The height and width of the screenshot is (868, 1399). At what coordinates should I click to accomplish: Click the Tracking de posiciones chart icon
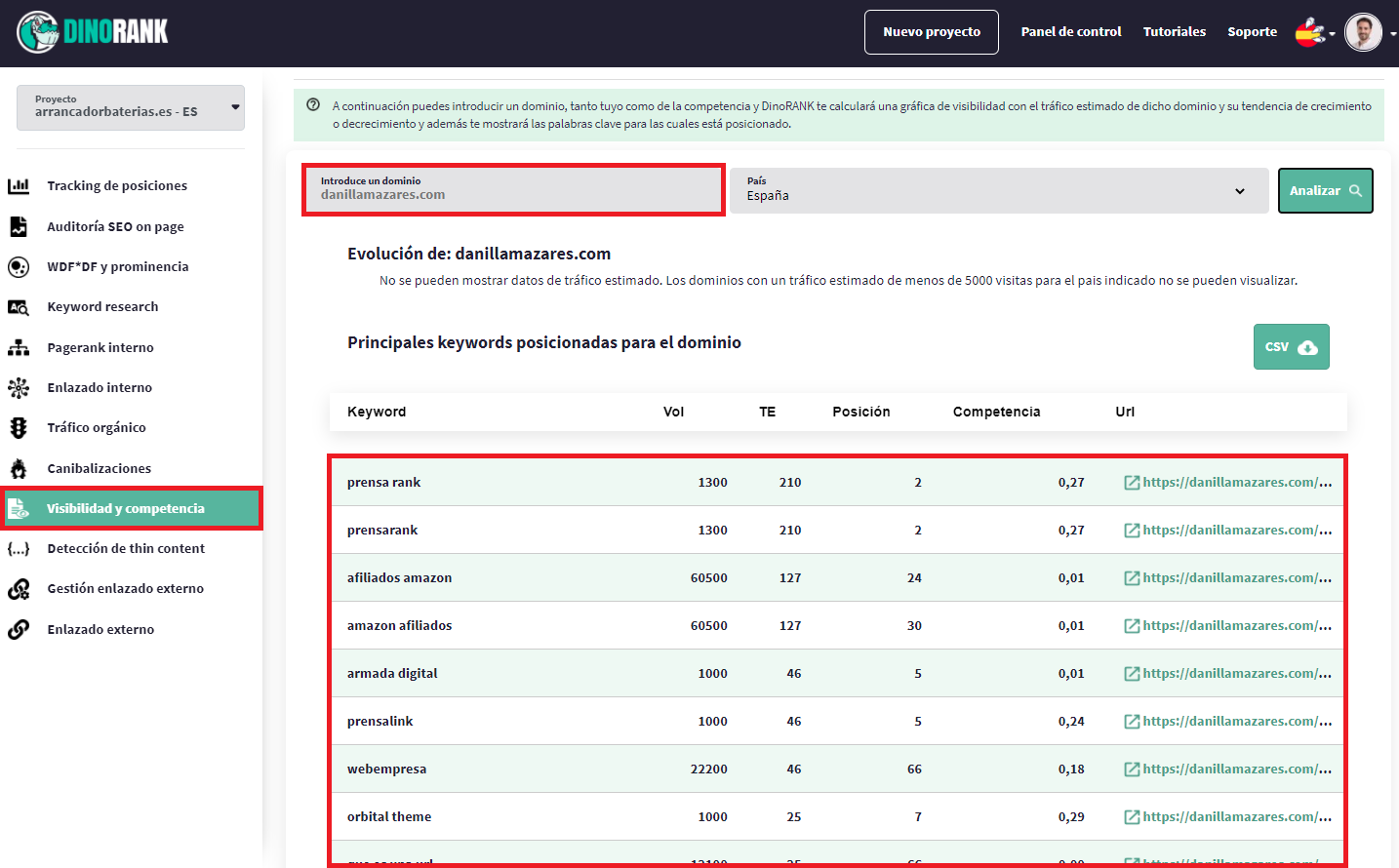[19, 185]
